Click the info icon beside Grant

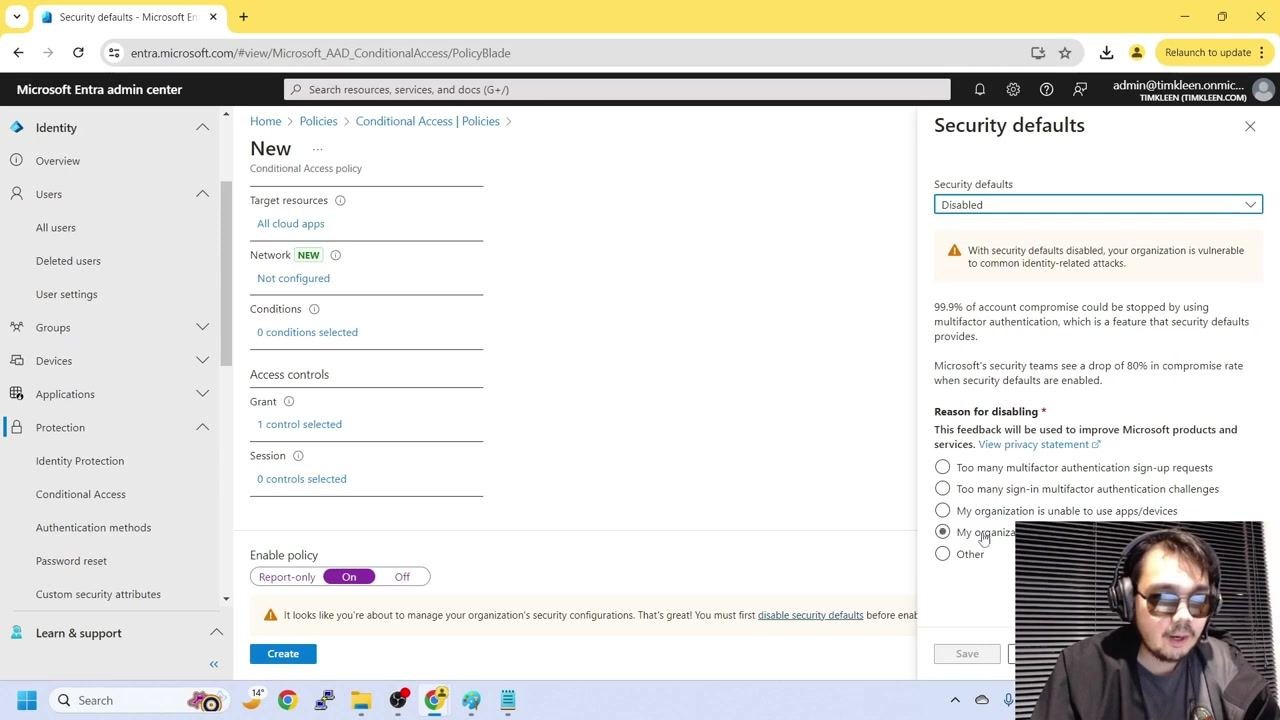289,401
